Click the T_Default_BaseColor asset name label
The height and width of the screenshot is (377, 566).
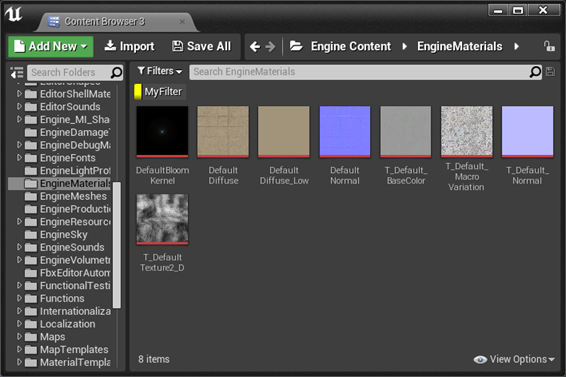(x=406, y=176)
